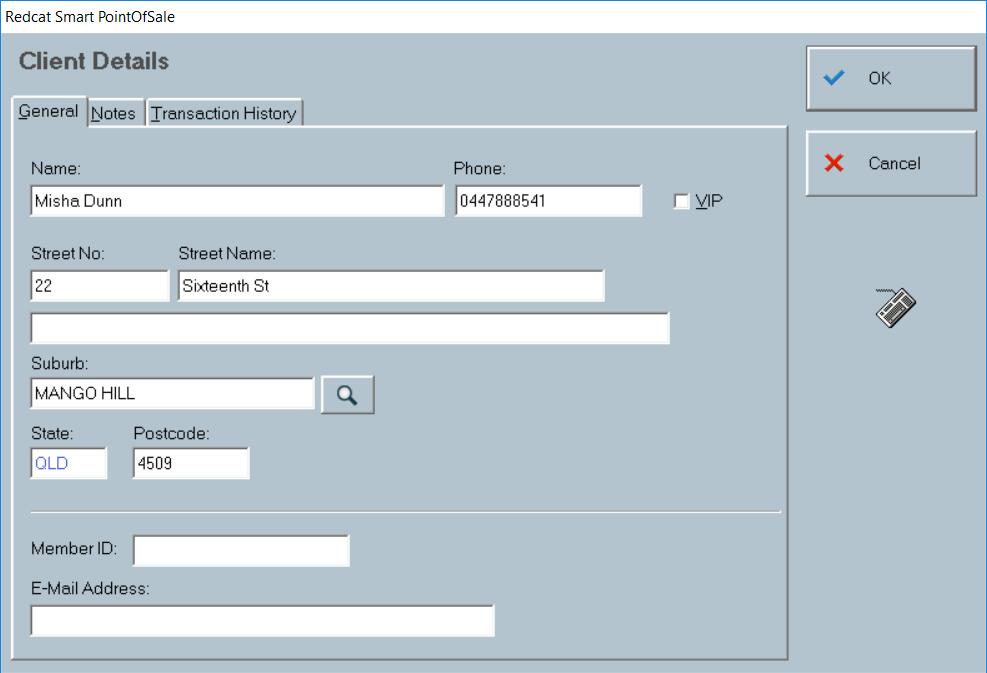Click the blue checkmark OK icon

(x=832, y=78)
